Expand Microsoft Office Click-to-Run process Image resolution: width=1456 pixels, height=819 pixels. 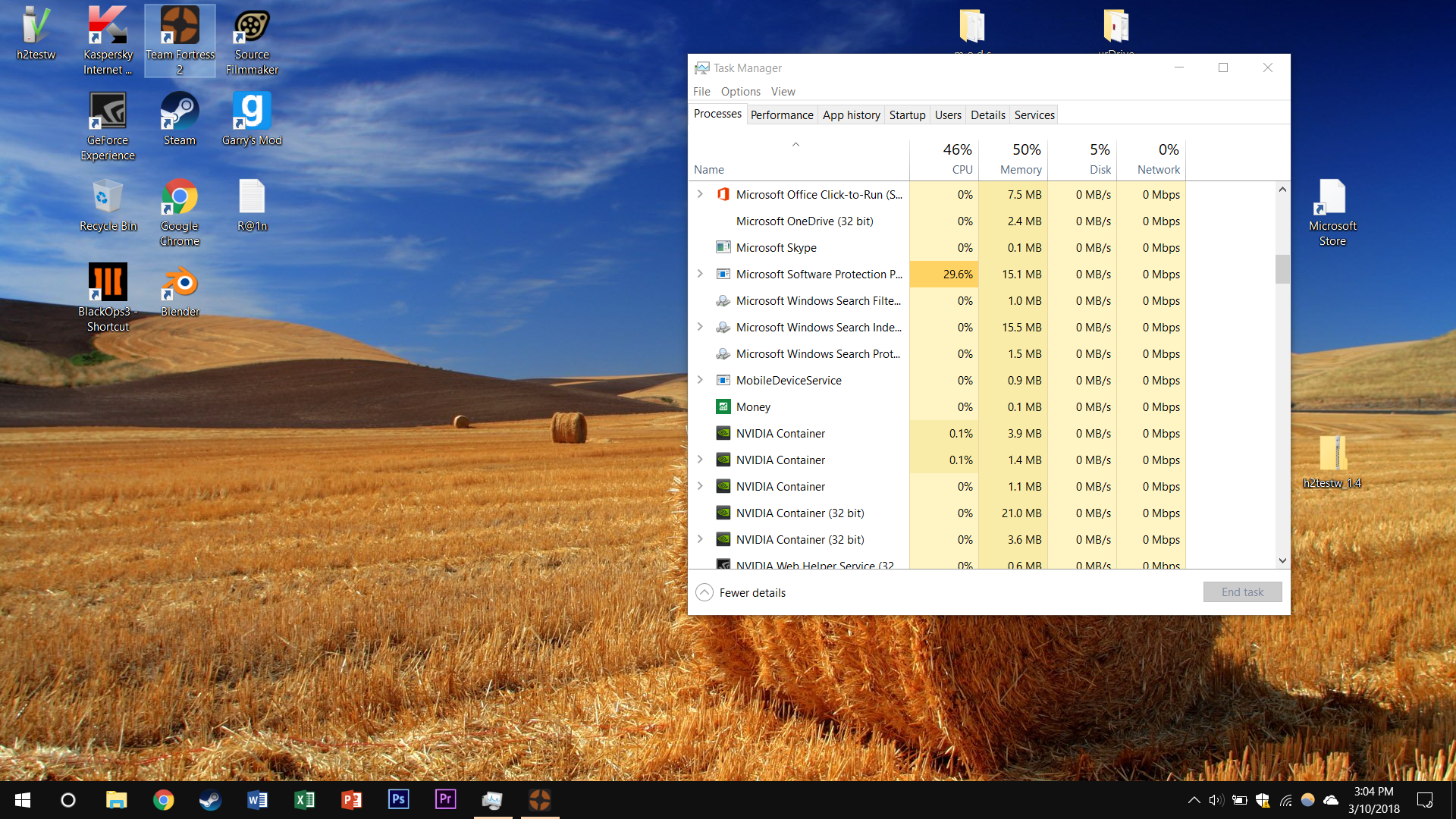tap(700, 194)
